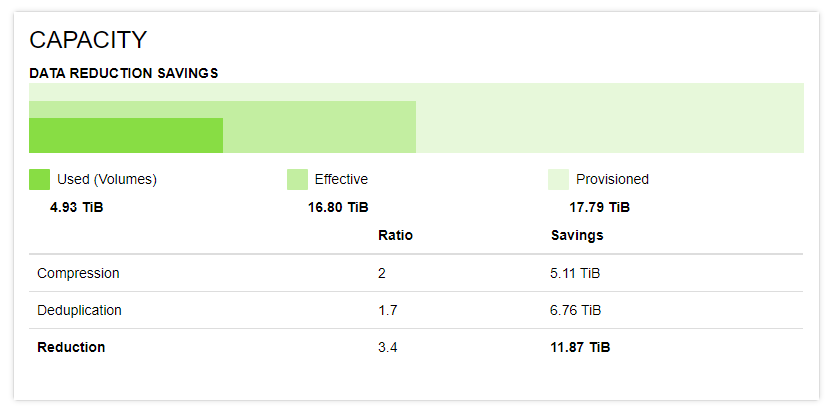Click the CAPACITY heading

pos(88,40)
